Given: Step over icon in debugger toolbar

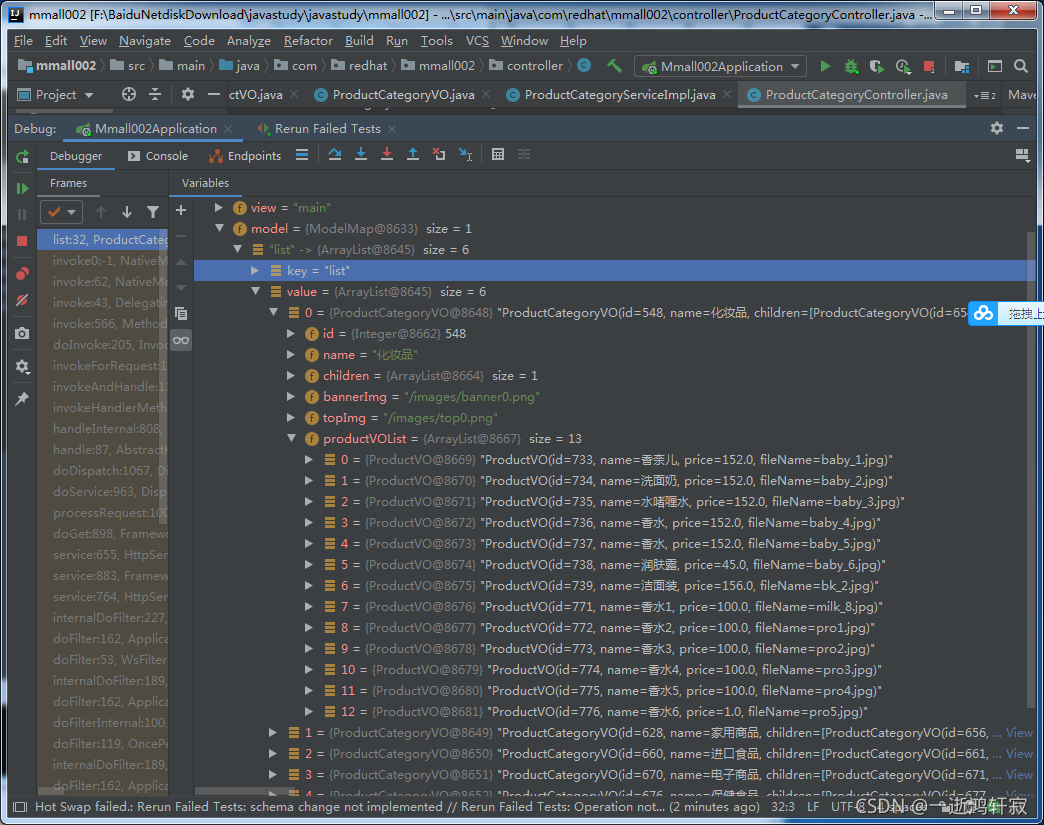Looking at the screenshot, I should (x=334, y=154).
